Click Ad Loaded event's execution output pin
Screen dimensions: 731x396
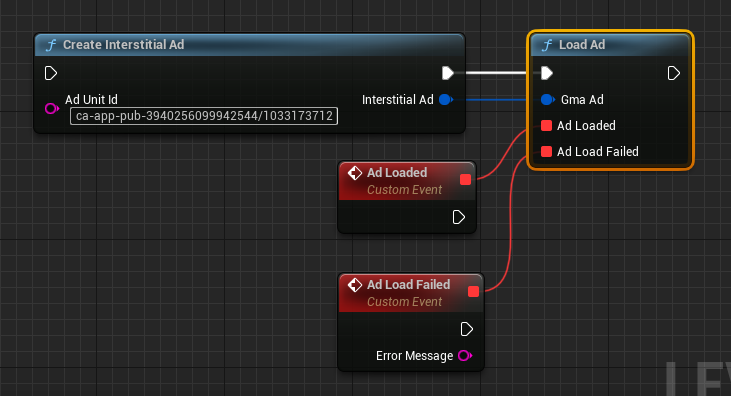tap(459, 217)
